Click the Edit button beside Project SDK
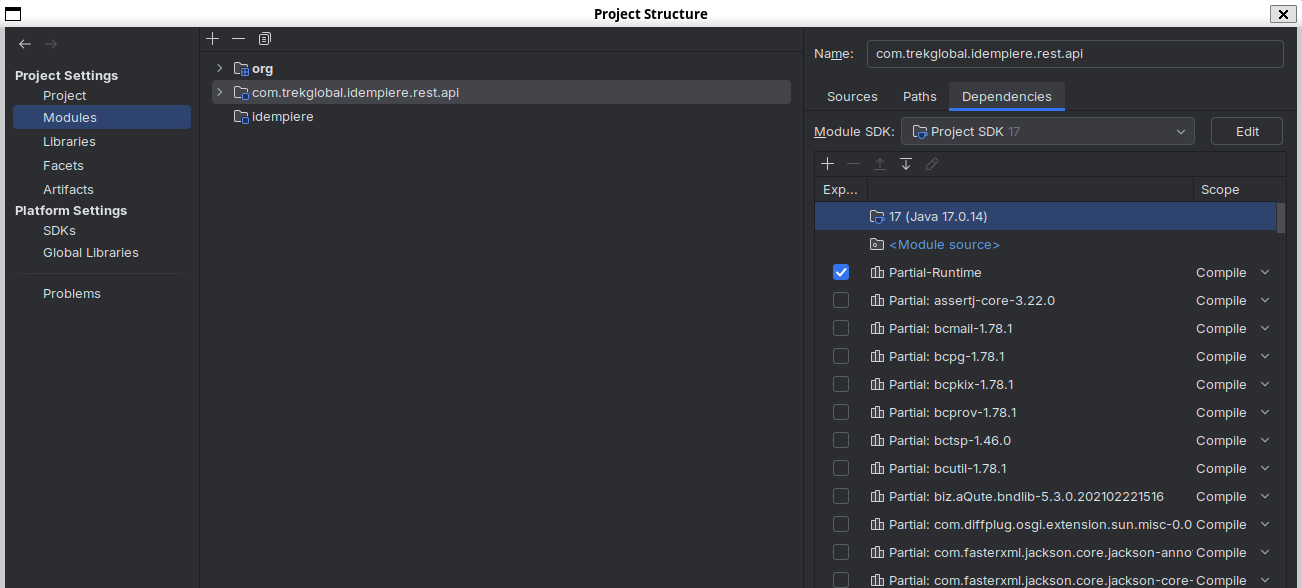The height and width of the screenshot is (588, 1302). pos(1246,130)
